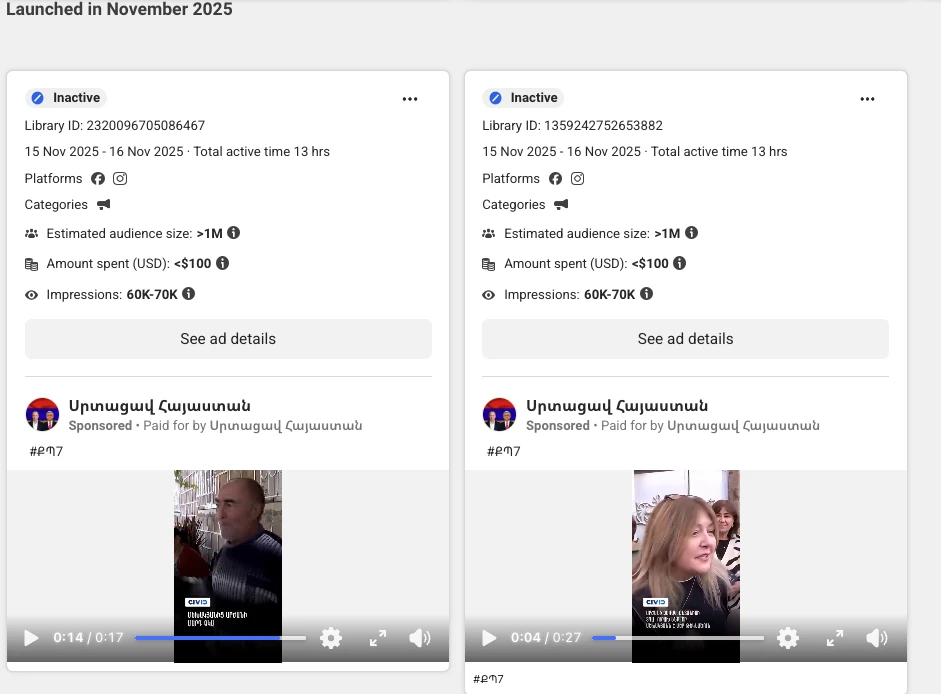Click See ad details on left ad
This screenshot has width=941, height=694.
click(x=228, y=339)
